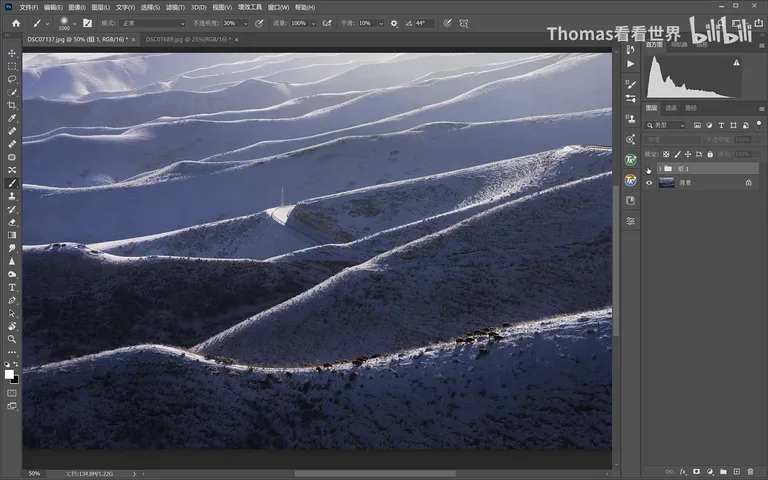Toggle pressure for opacity button
The image size is (768, 480).
point(259,23)
